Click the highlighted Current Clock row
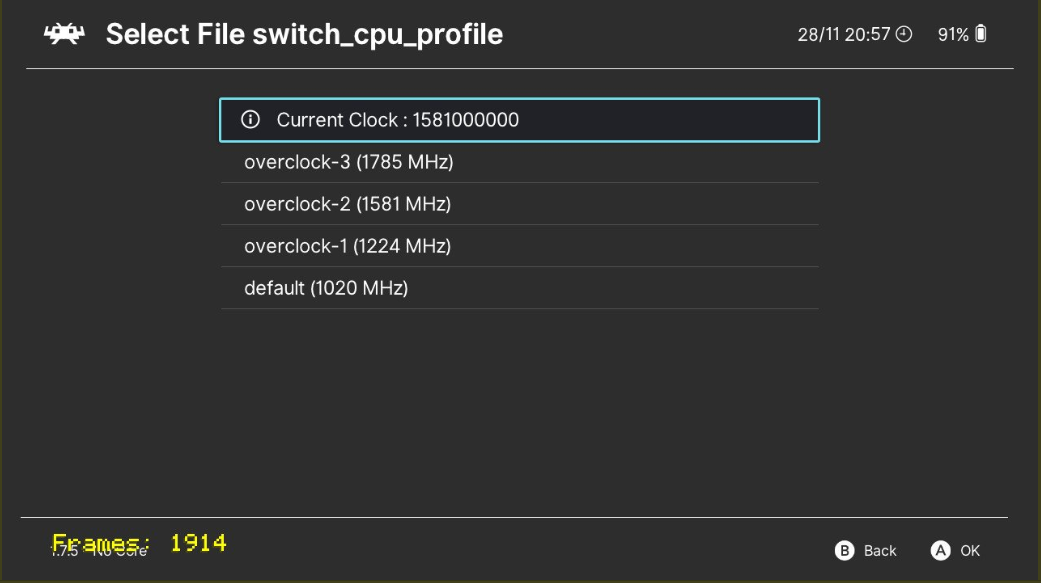Viewport: 1041px width, 583px height. pos(520,120)
